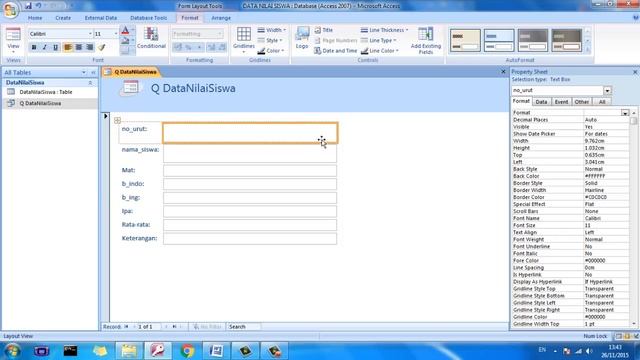
Task: Open the Database Tools tab
Action: point(149,18)
